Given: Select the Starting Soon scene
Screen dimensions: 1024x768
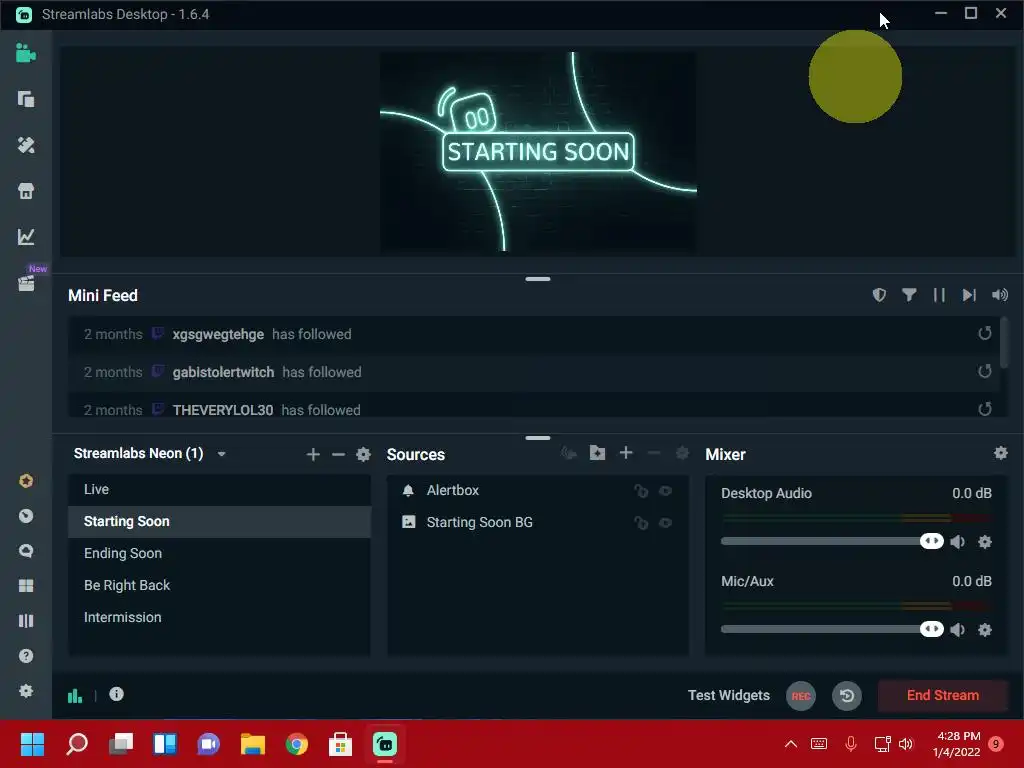Looking at the screenshot, I should point(219,522).
